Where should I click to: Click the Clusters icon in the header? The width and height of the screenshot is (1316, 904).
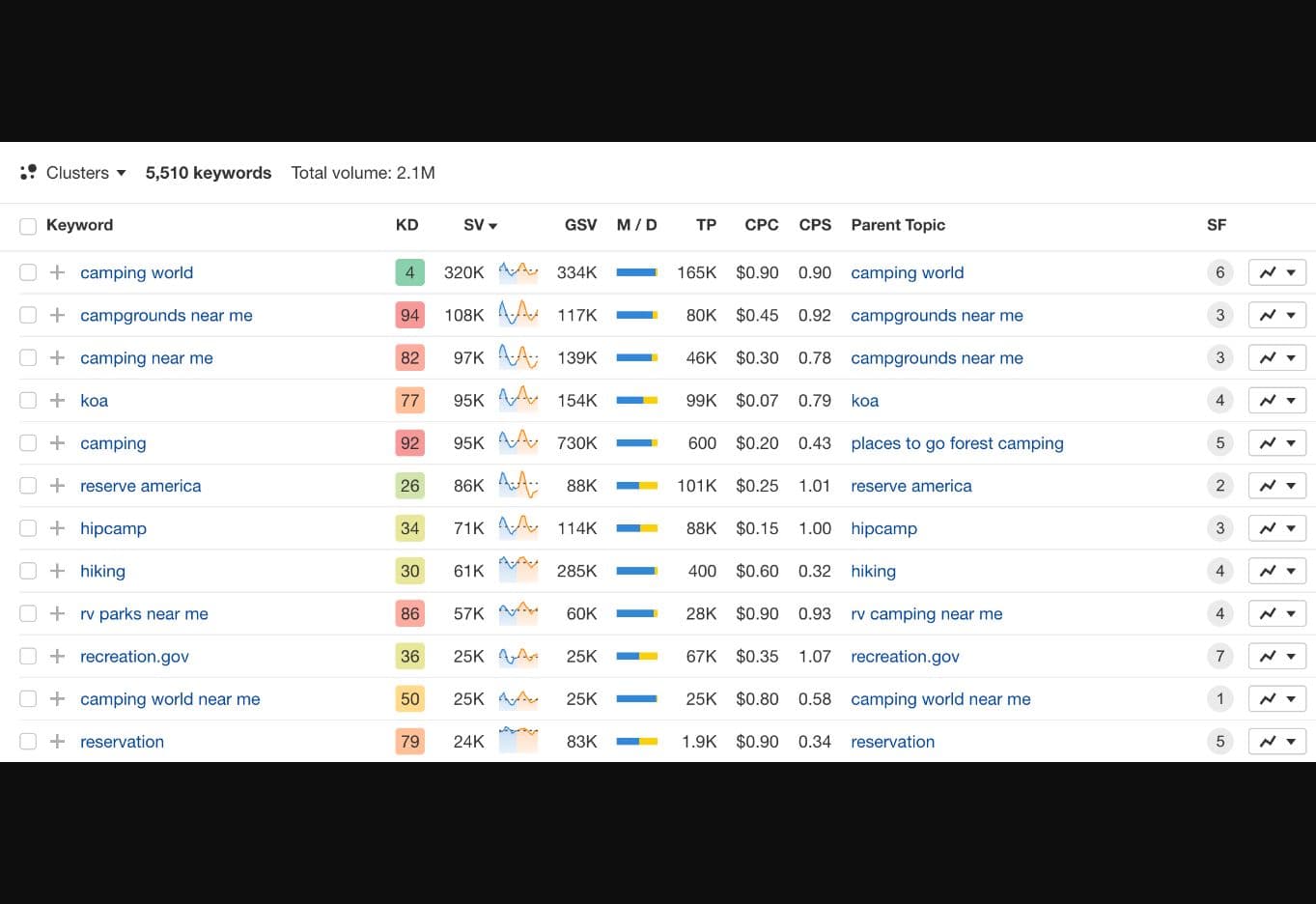pyautogui.click(x=28, y=172)
